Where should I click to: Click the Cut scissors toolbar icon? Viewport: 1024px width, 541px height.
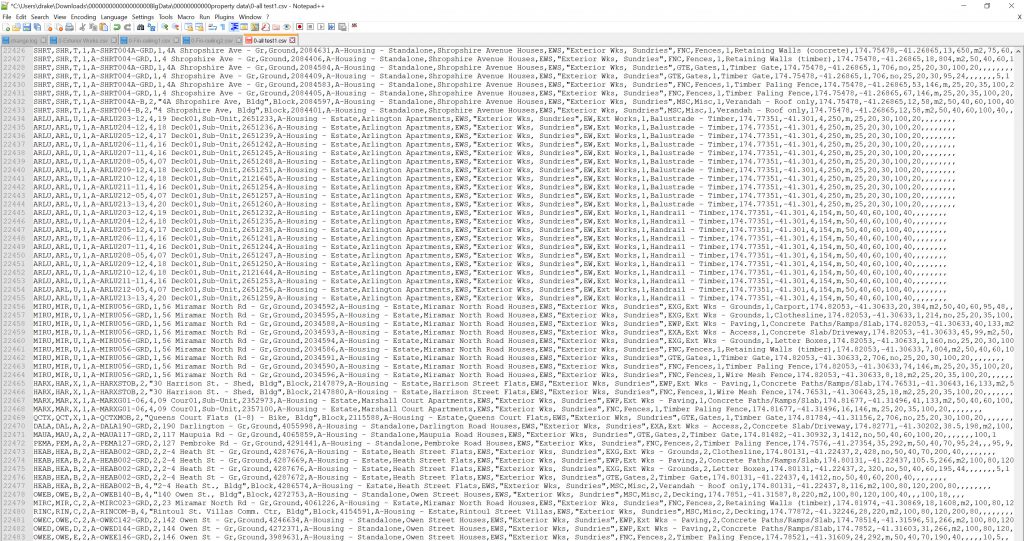click(83, 27)
